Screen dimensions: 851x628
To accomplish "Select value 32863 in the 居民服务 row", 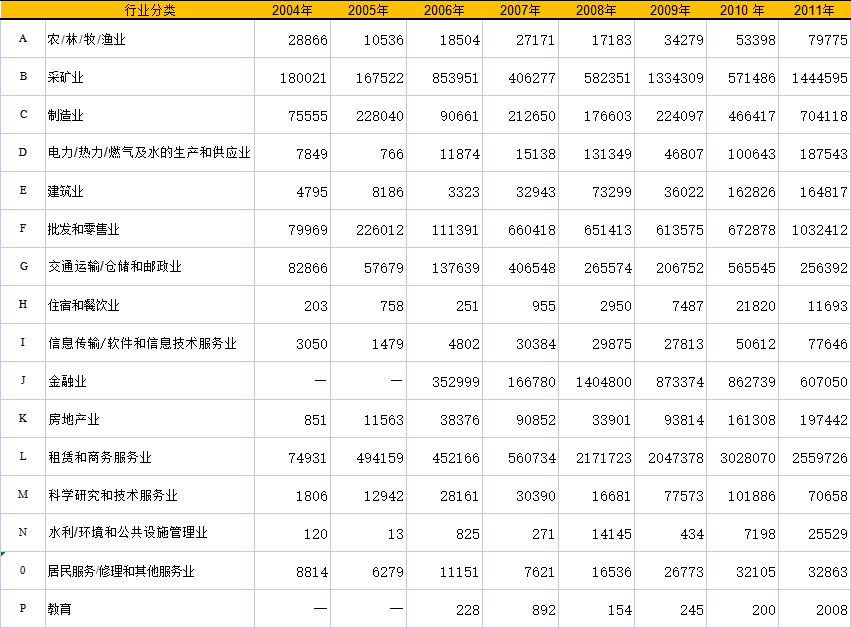I will pyautogui.click(x=814, y=570).
